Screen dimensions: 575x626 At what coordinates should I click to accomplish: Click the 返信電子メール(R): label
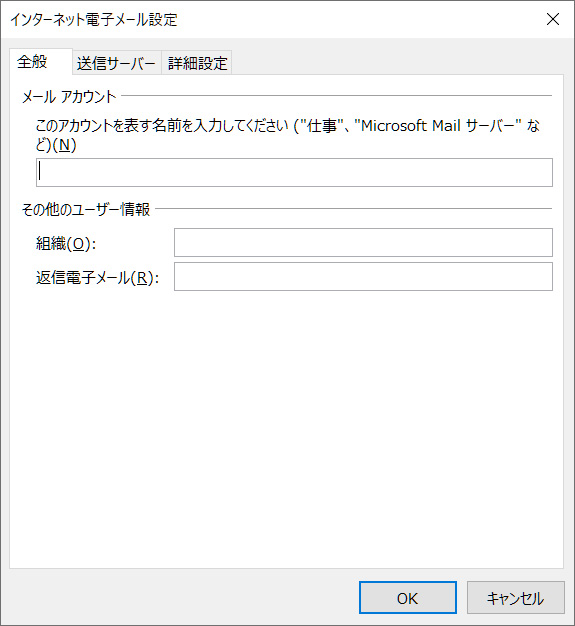coord(97,277)
